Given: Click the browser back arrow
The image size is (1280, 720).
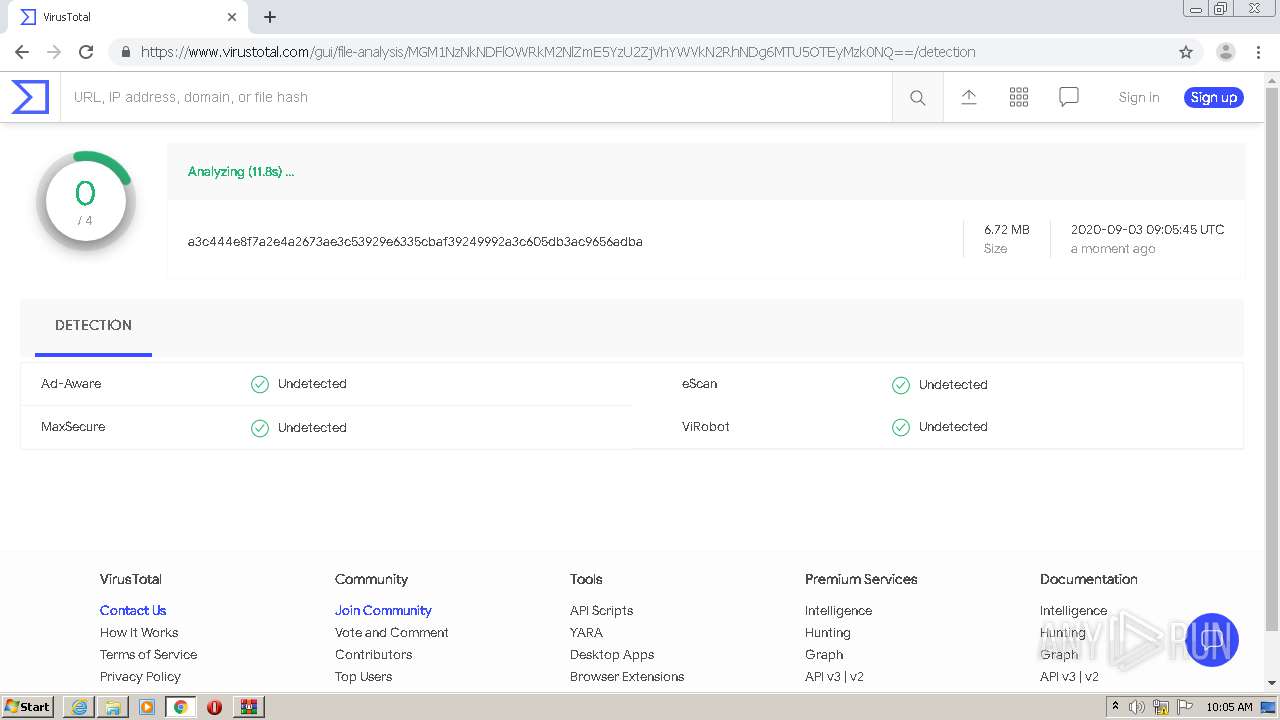Looking at the screenshot, I should click(x=22, y=52).
